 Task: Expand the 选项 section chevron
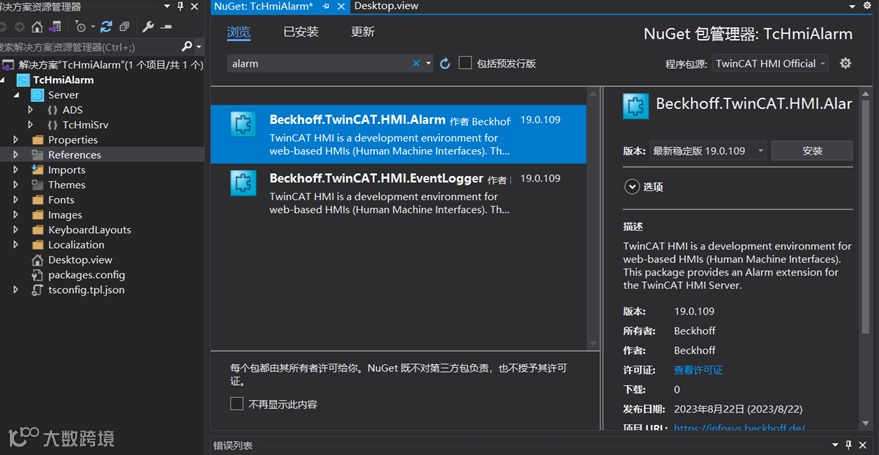click(632, 187)
